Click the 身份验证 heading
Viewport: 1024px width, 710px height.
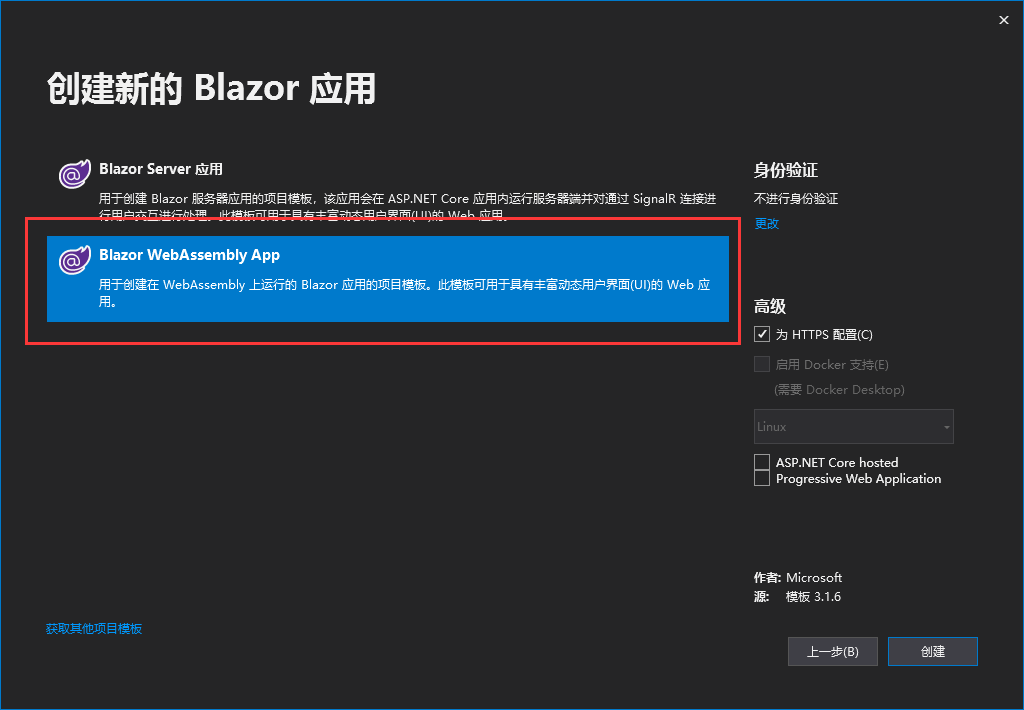click(x=786, y=170)
